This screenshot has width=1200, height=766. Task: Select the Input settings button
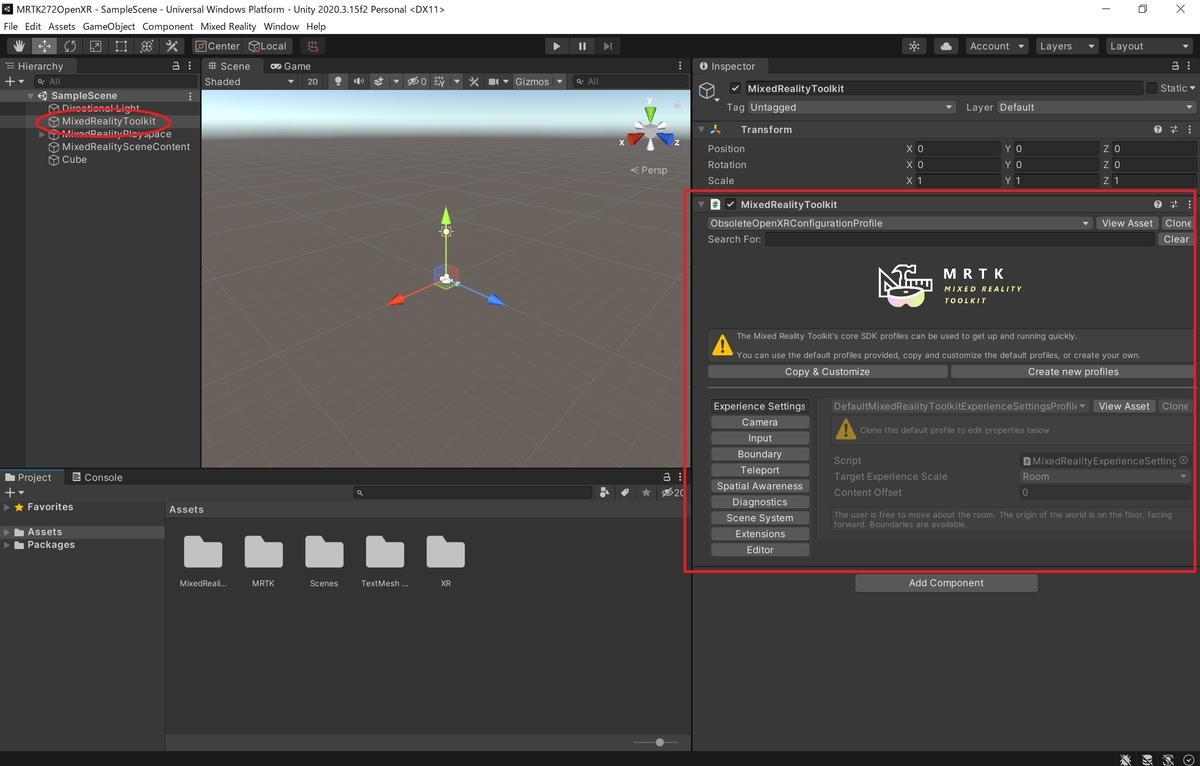coord(760,438)
